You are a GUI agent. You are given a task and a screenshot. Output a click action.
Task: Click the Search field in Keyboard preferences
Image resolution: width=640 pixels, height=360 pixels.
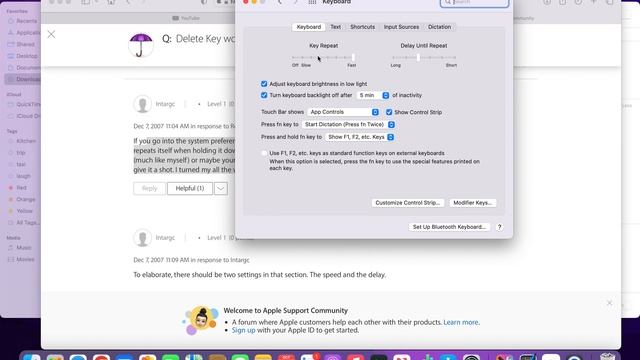point(474,2)
